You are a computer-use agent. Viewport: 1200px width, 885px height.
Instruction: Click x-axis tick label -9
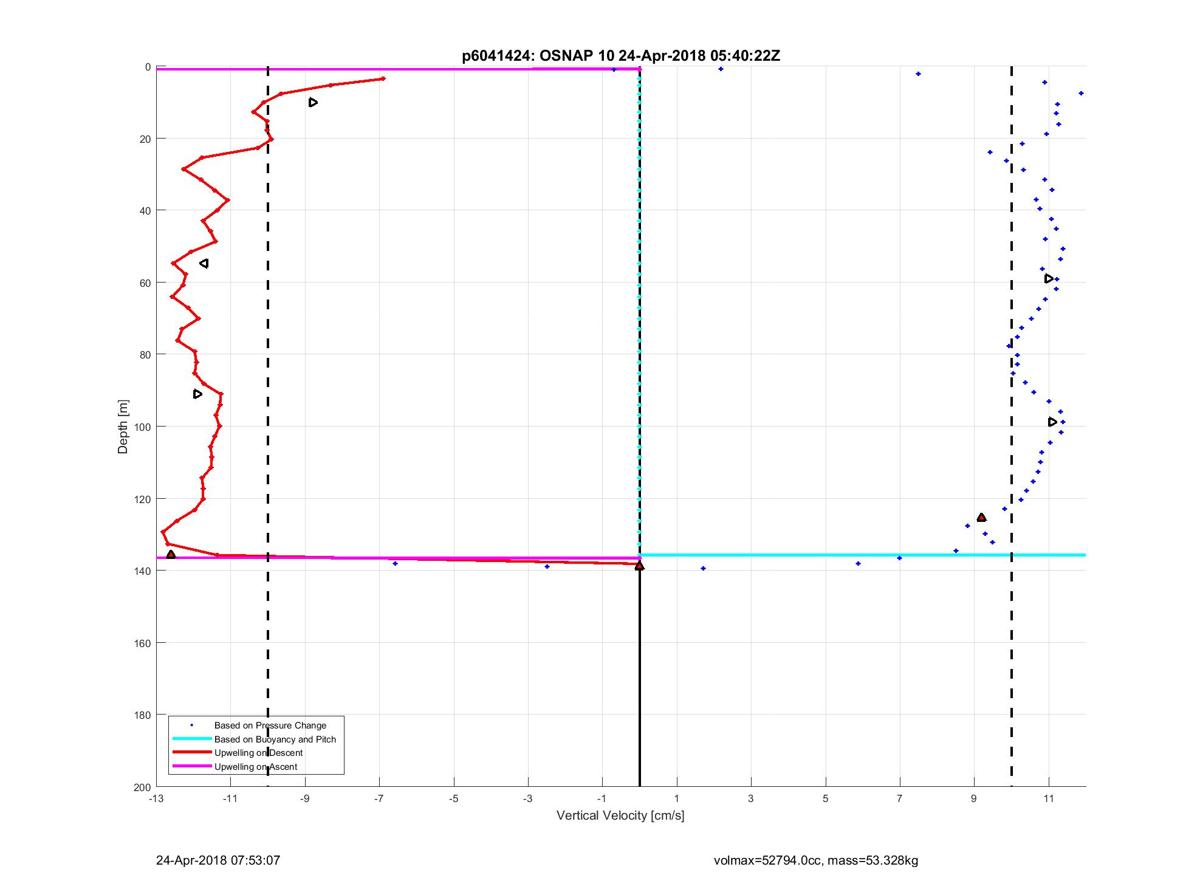[305, 799]
